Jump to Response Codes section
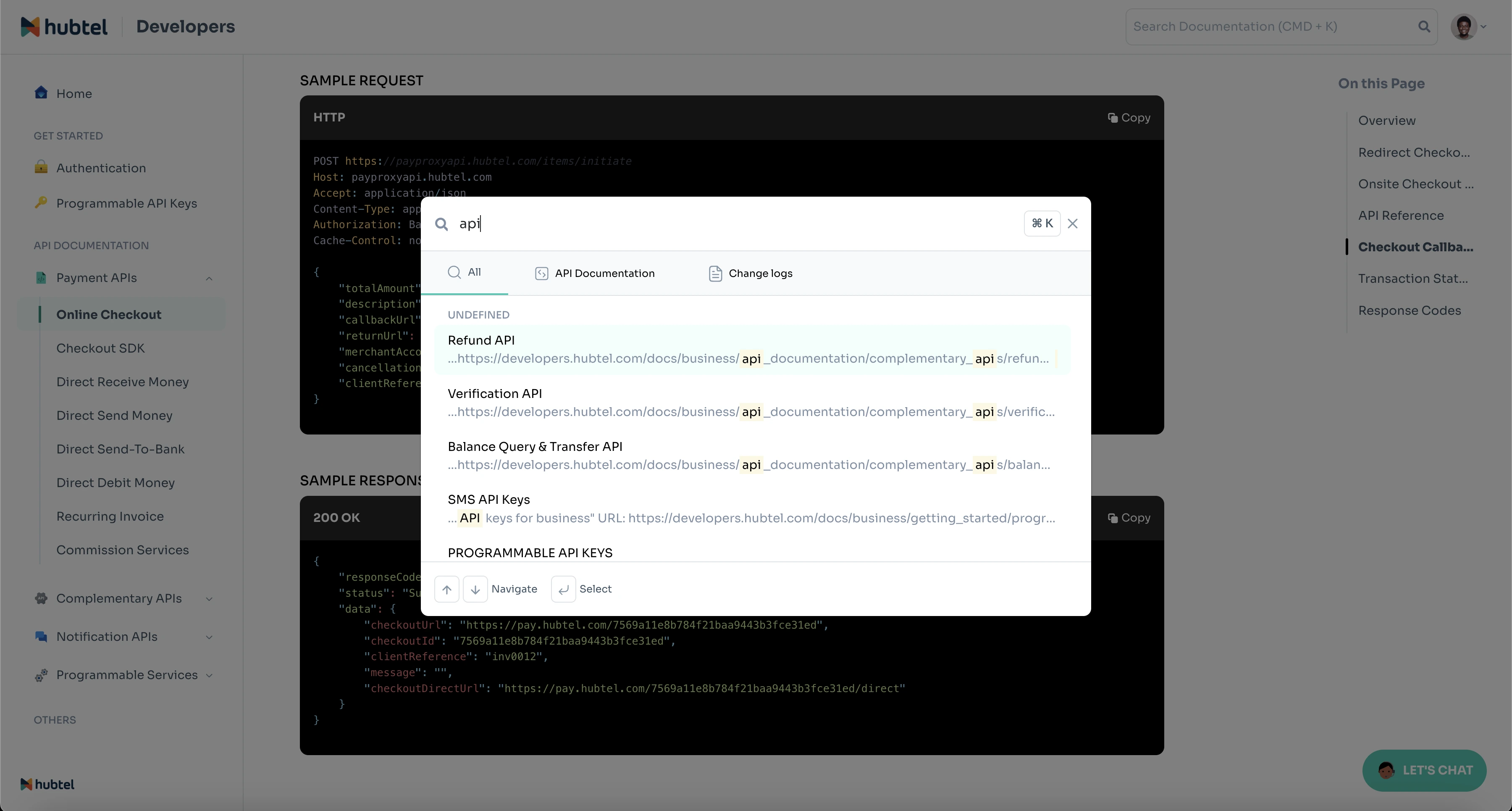Image resolution: width=1512 pixels, height=811 pixels. pos(1409,310)
